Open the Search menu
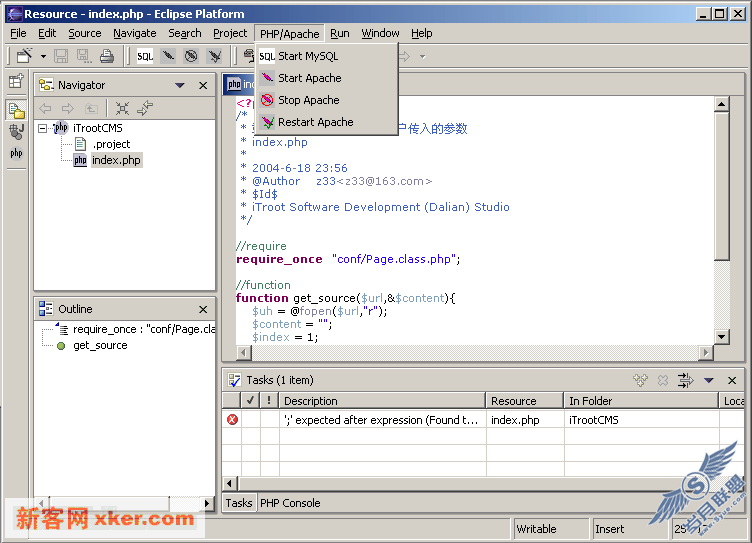This screenshot has width=752, height=543. (185, 33)
